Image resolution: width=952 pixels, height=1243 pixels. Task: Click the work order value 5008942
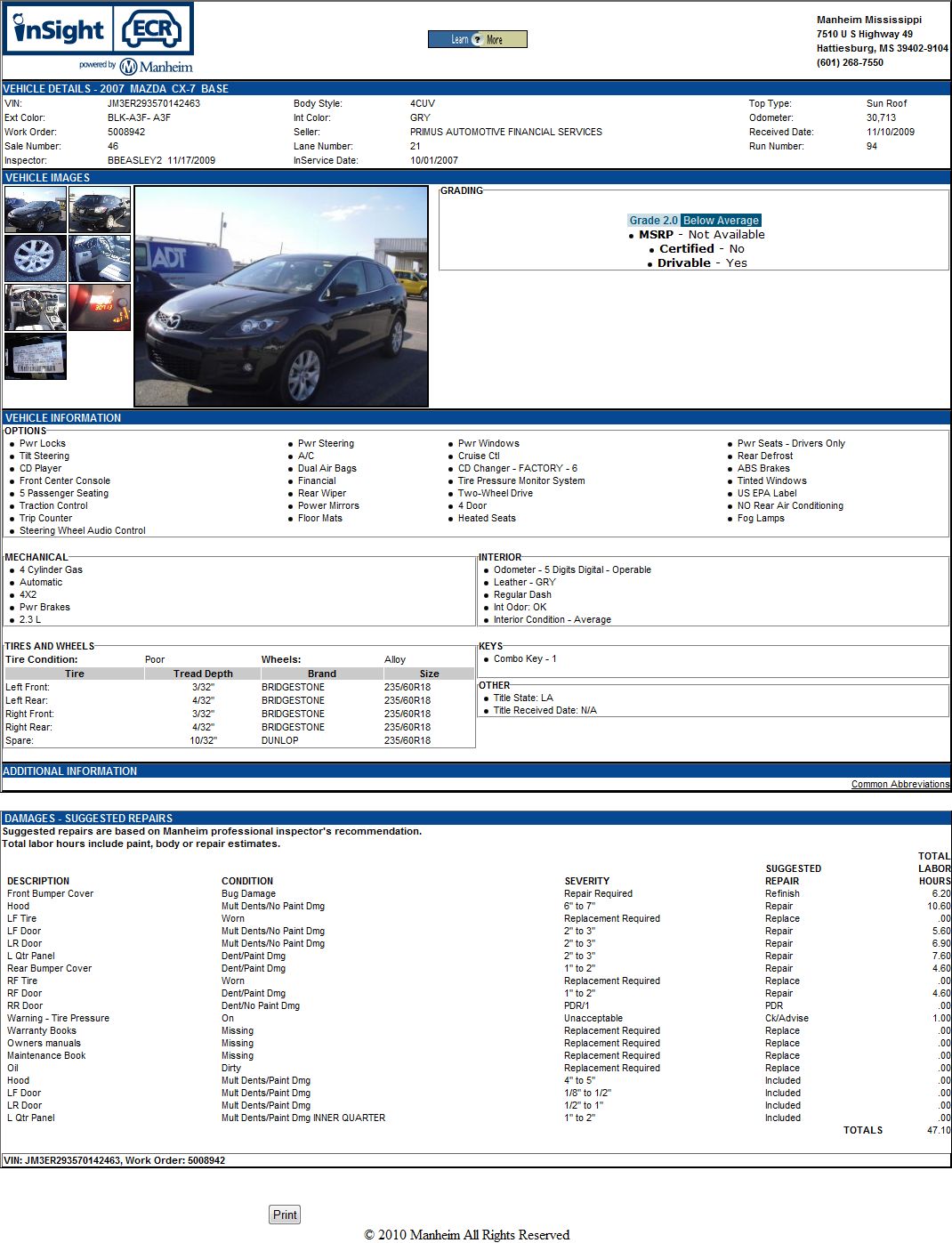click(126, 132)
